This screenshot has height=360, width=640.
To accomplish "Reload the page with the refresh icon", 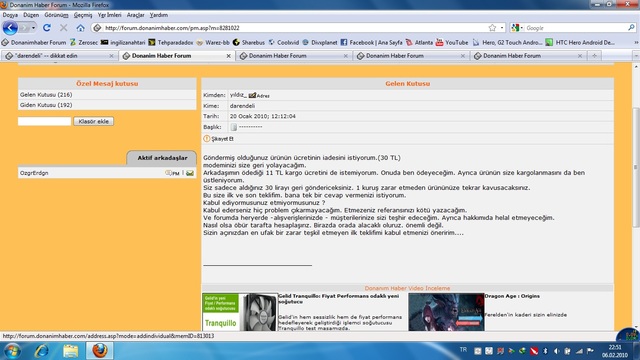I will [x=47, y=28].
